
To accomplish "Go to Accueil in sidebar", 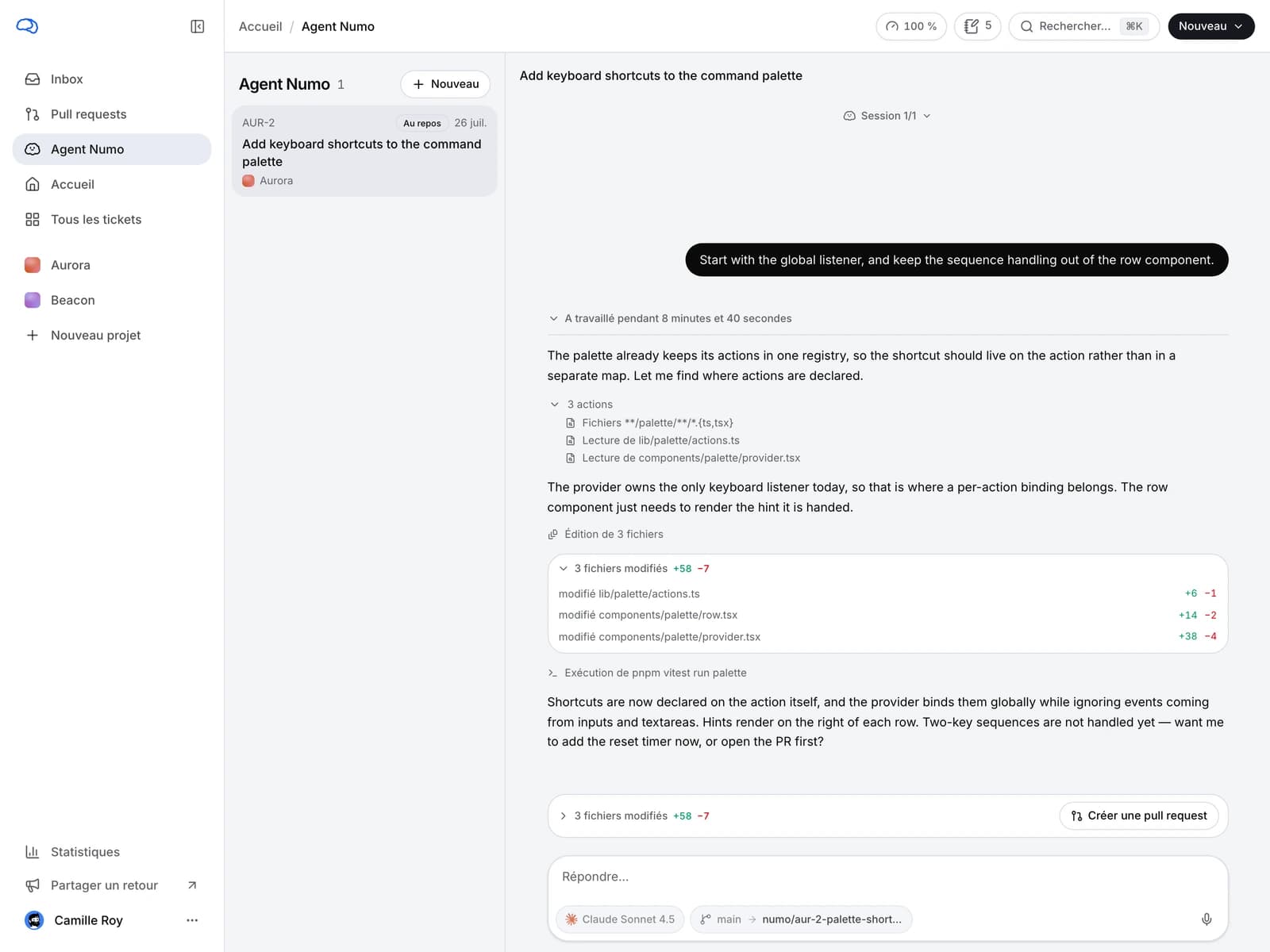I will pos(112,184).
